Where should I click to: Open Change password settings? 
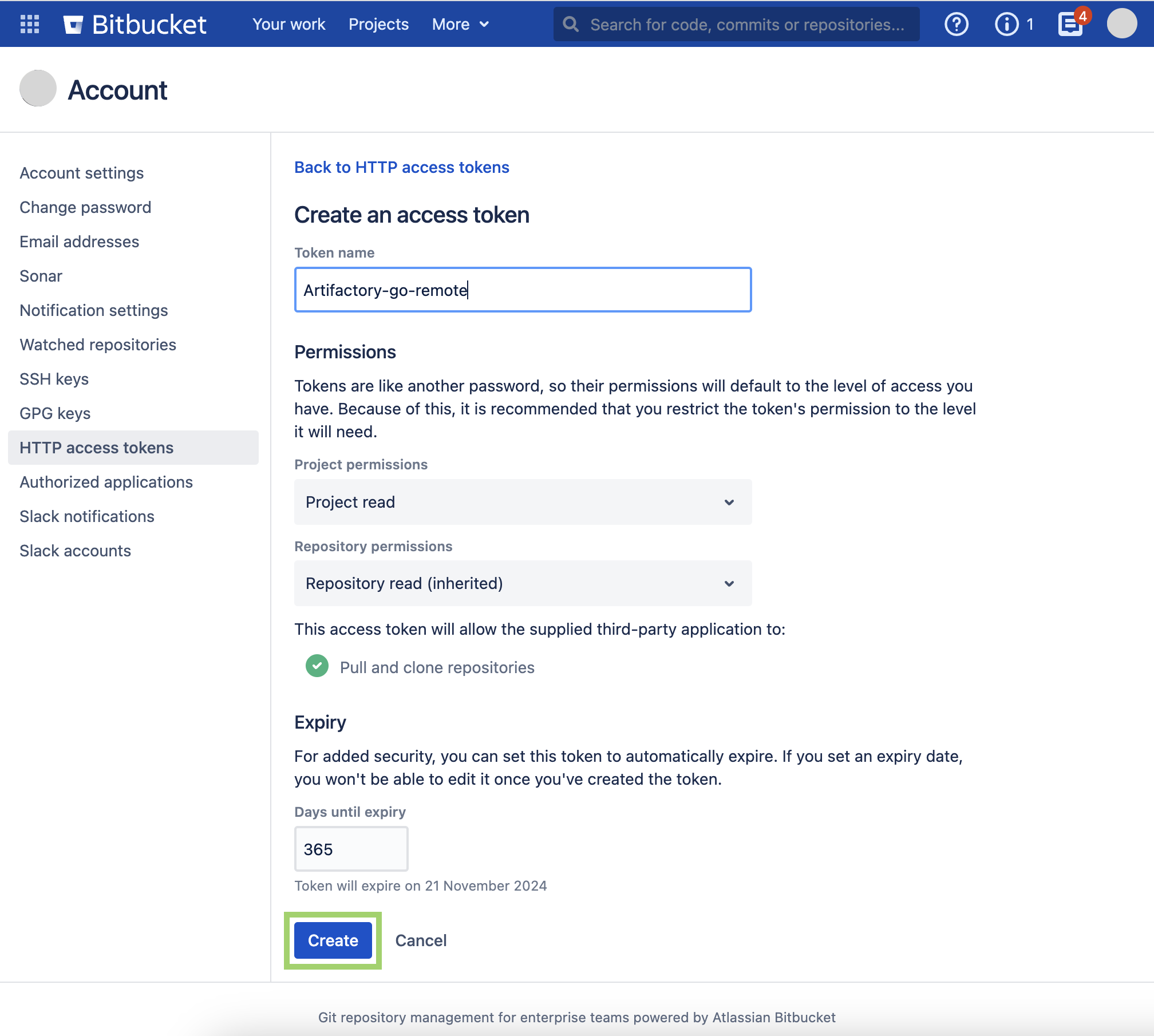coord(85,207)
